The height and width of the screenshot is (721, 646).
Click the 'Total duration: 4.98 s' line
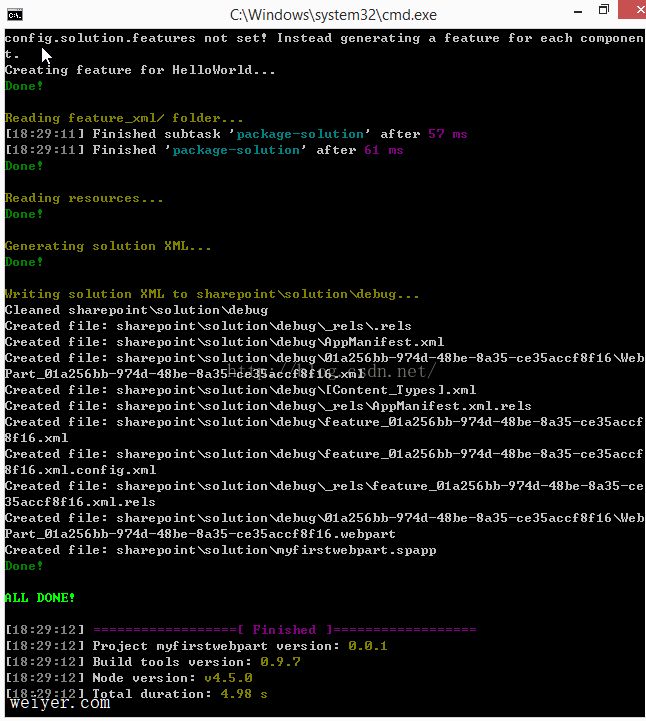click(138, 694)
